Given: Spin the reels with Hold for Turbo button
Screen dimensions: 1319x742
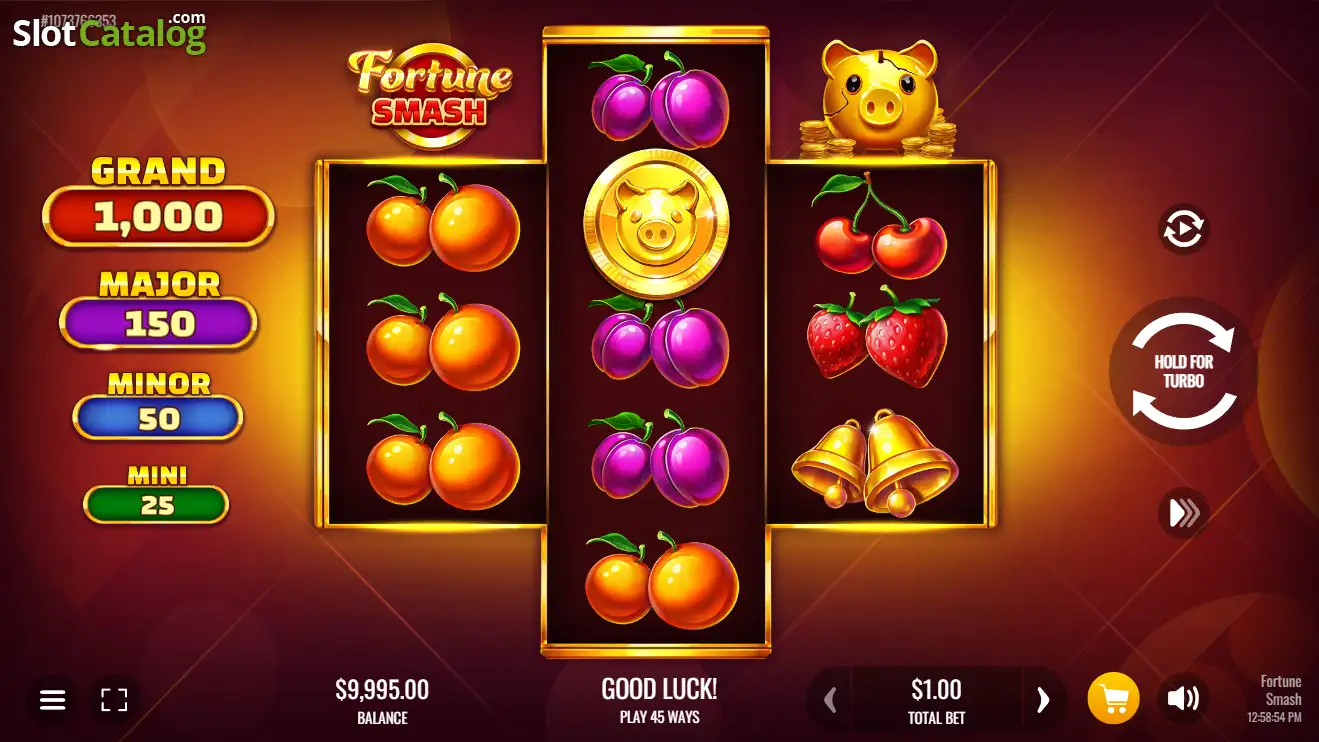Looking at the screenshot, I should (x=1183, y=371).
